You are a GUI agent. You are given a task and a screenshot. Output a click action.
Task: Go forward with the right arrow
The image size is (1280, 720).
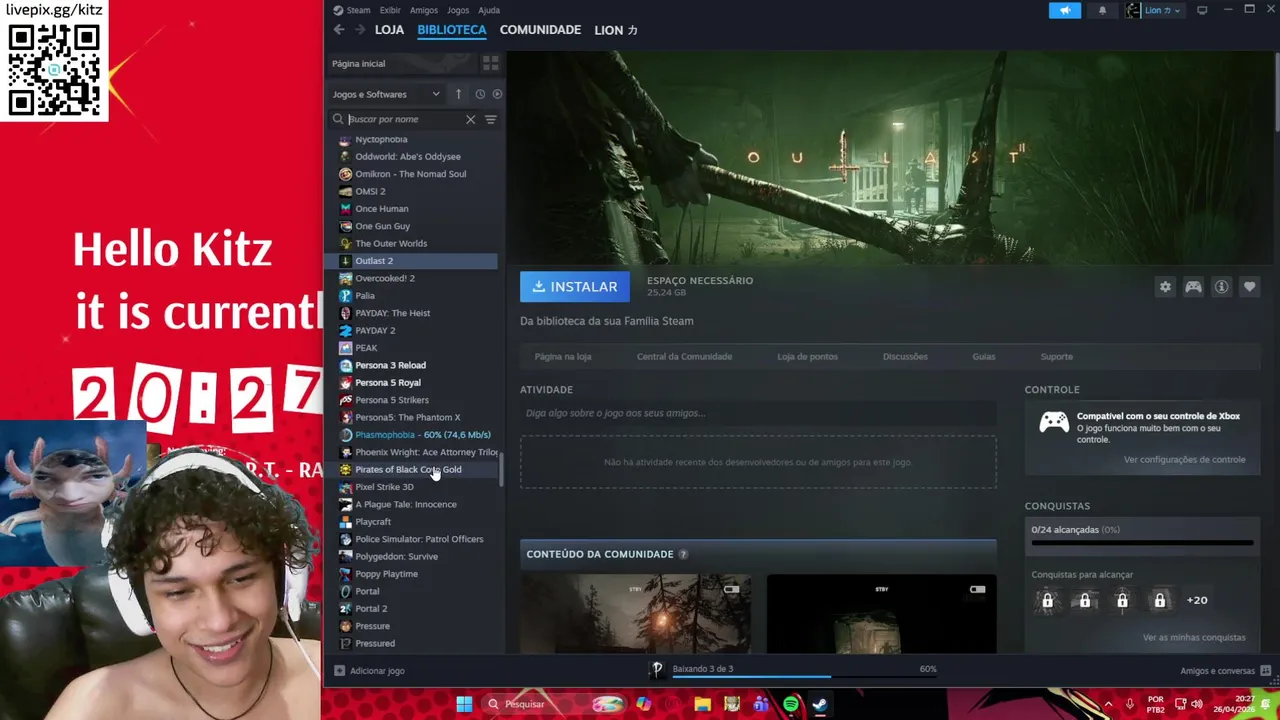(x=360, y=30)
